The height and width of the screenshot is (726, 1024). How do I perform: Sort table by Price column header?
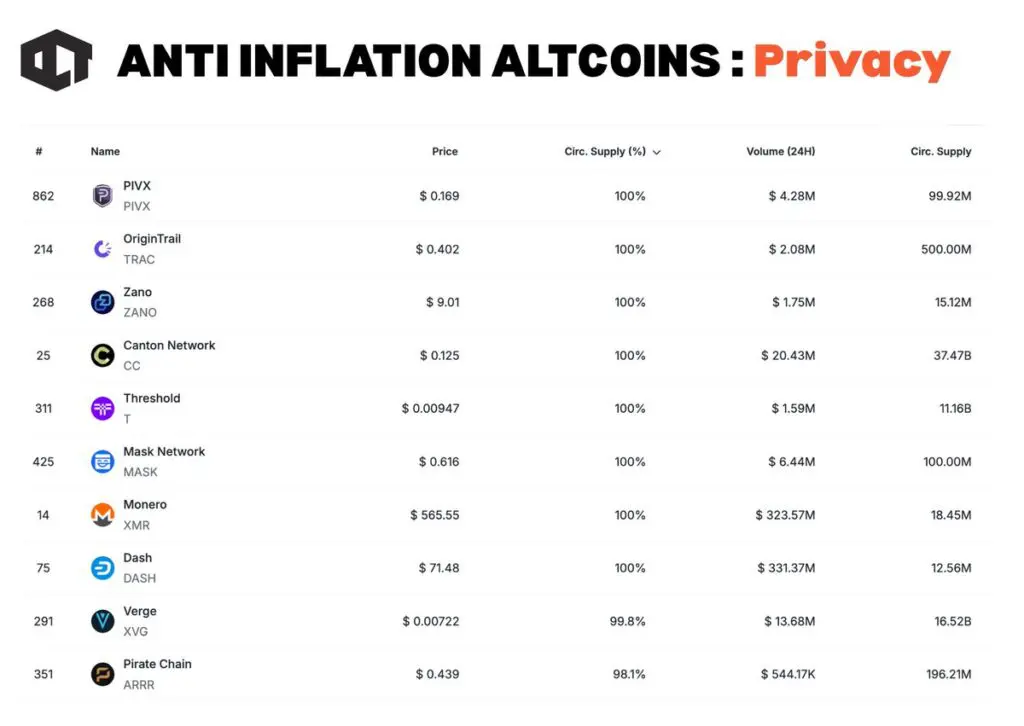point(445,152)
